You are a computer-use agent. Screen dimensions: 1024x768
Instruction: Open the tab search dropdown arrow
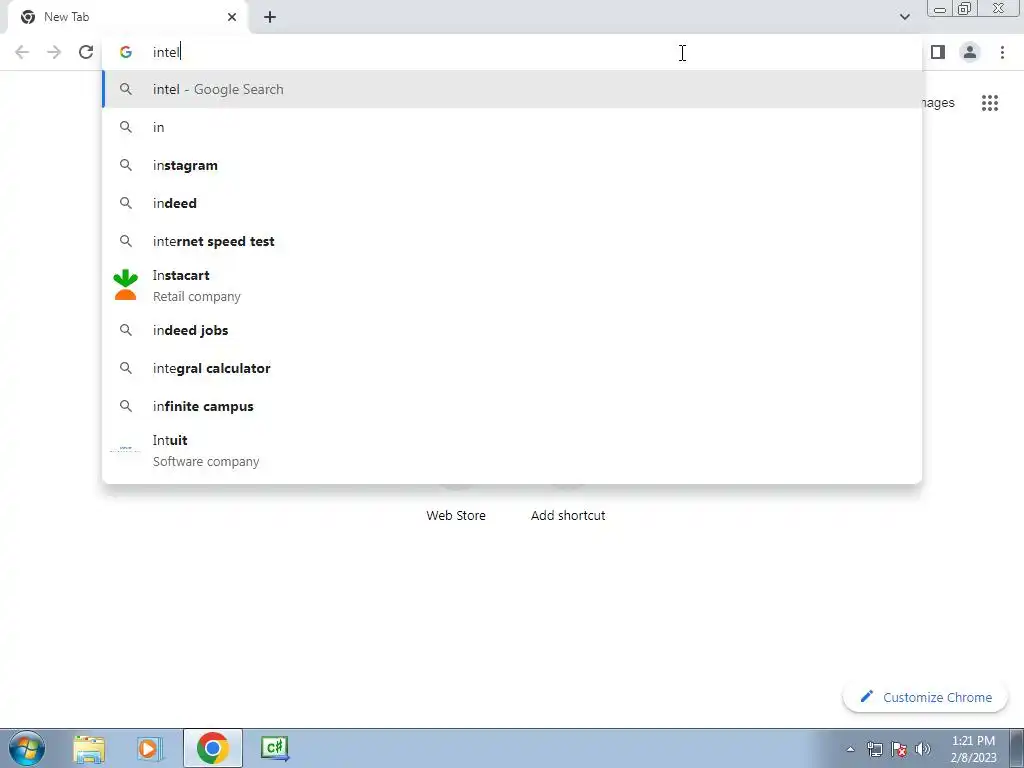point(904,17)
